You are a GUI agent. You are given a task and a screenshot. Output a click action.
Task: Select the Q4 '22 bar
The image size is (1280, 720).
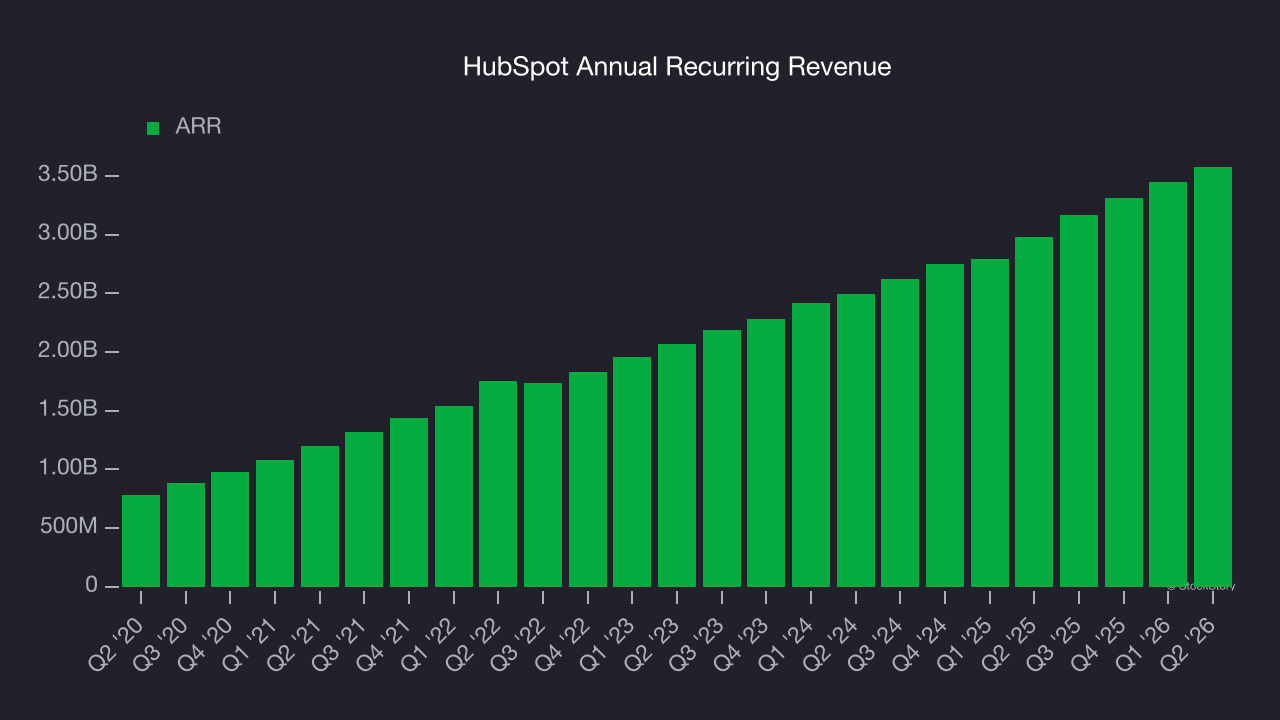(x=588, y=479)
